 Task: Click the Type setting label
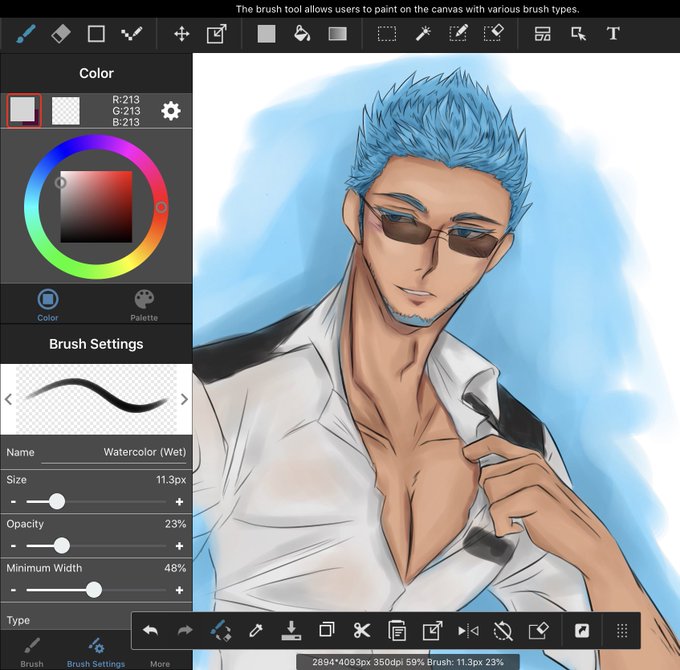click(18, 620)
